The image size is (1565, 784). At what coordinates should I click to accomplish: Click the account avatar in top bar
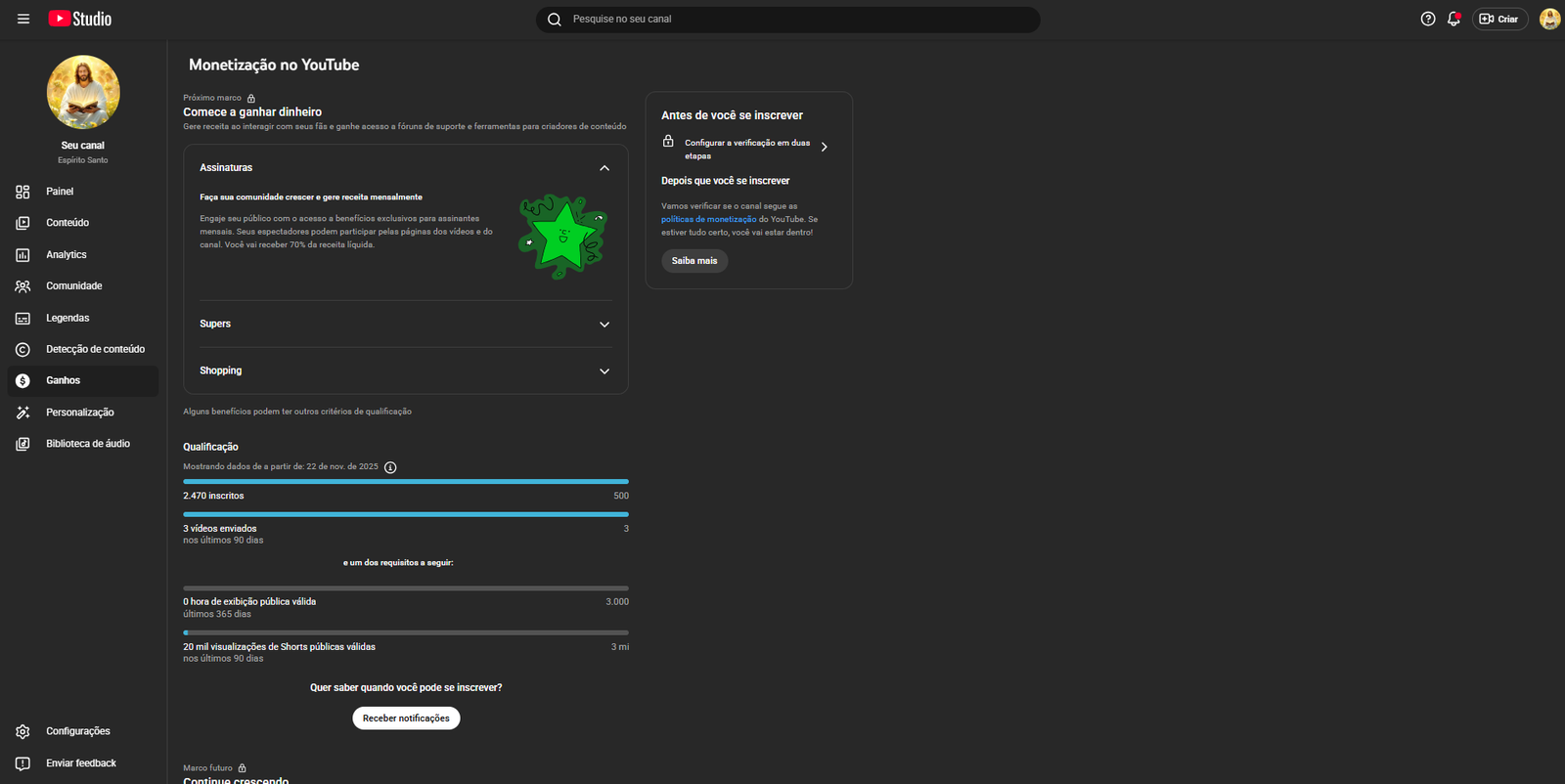click(1549, 19)
